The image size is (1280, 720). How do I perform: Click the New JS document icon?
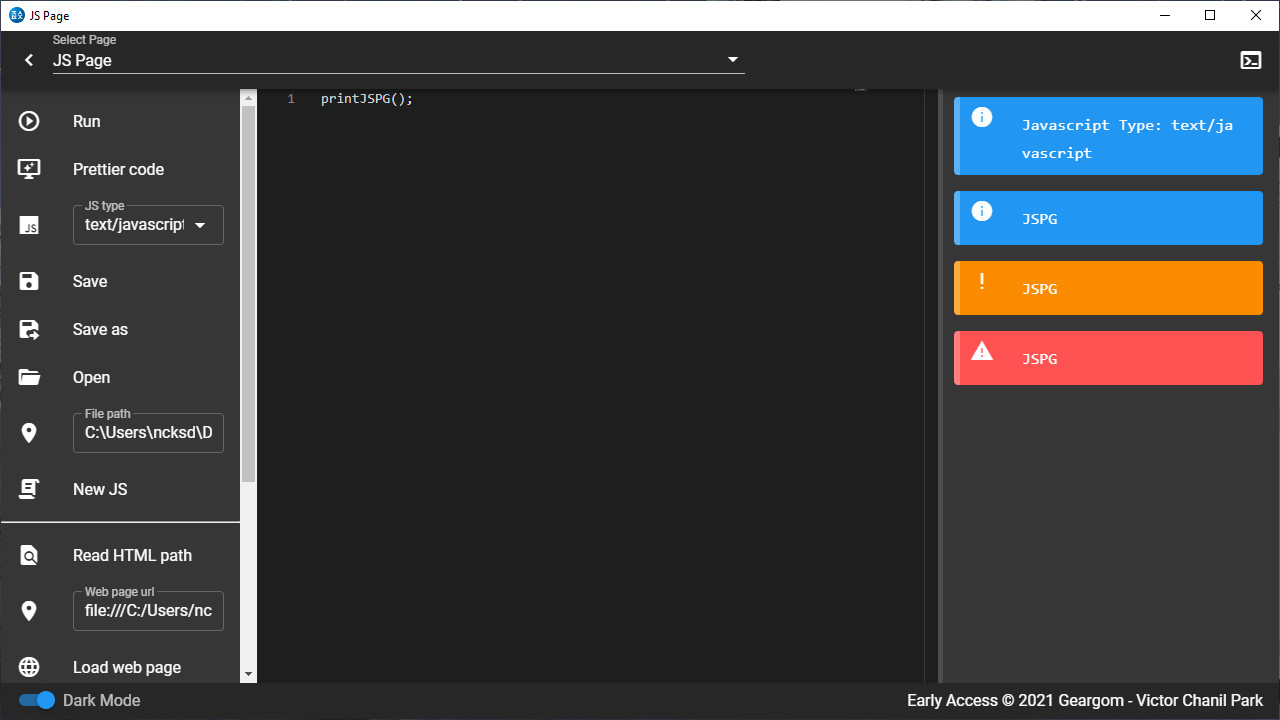[29, 489]
